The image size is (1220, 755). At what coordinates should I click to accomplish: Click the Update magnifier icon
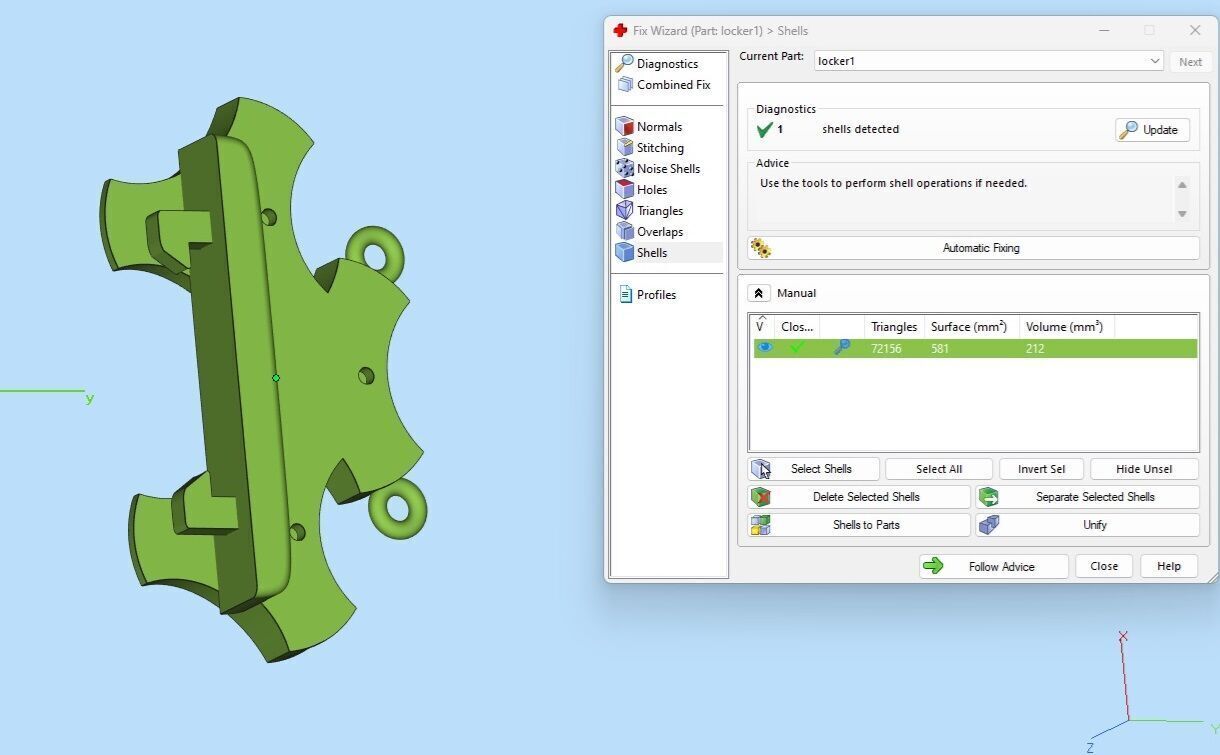tap(1129, 130)
